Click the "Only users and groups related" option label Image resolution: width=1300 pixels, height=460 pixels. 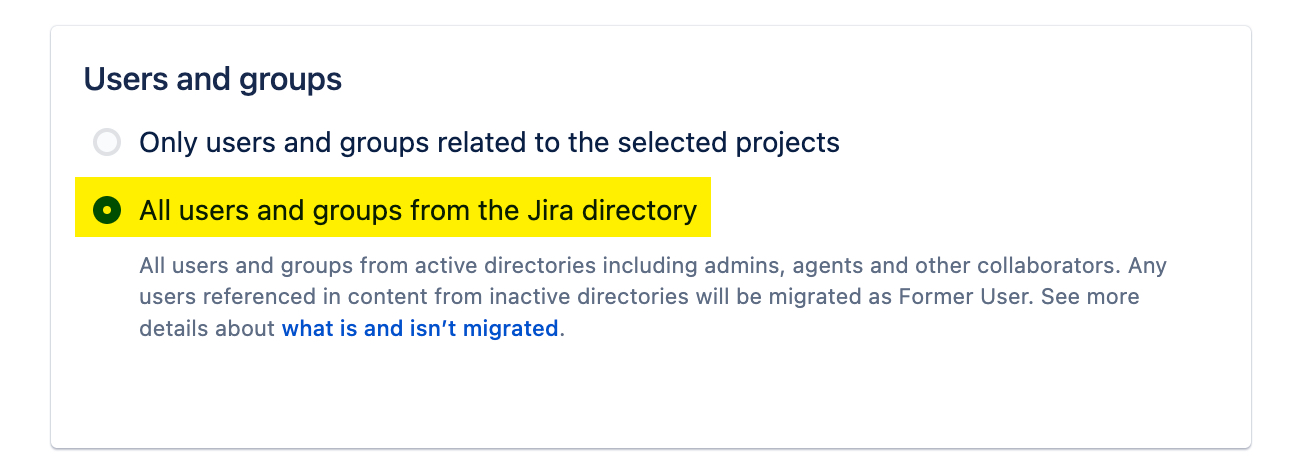click(x=489, y=143)
